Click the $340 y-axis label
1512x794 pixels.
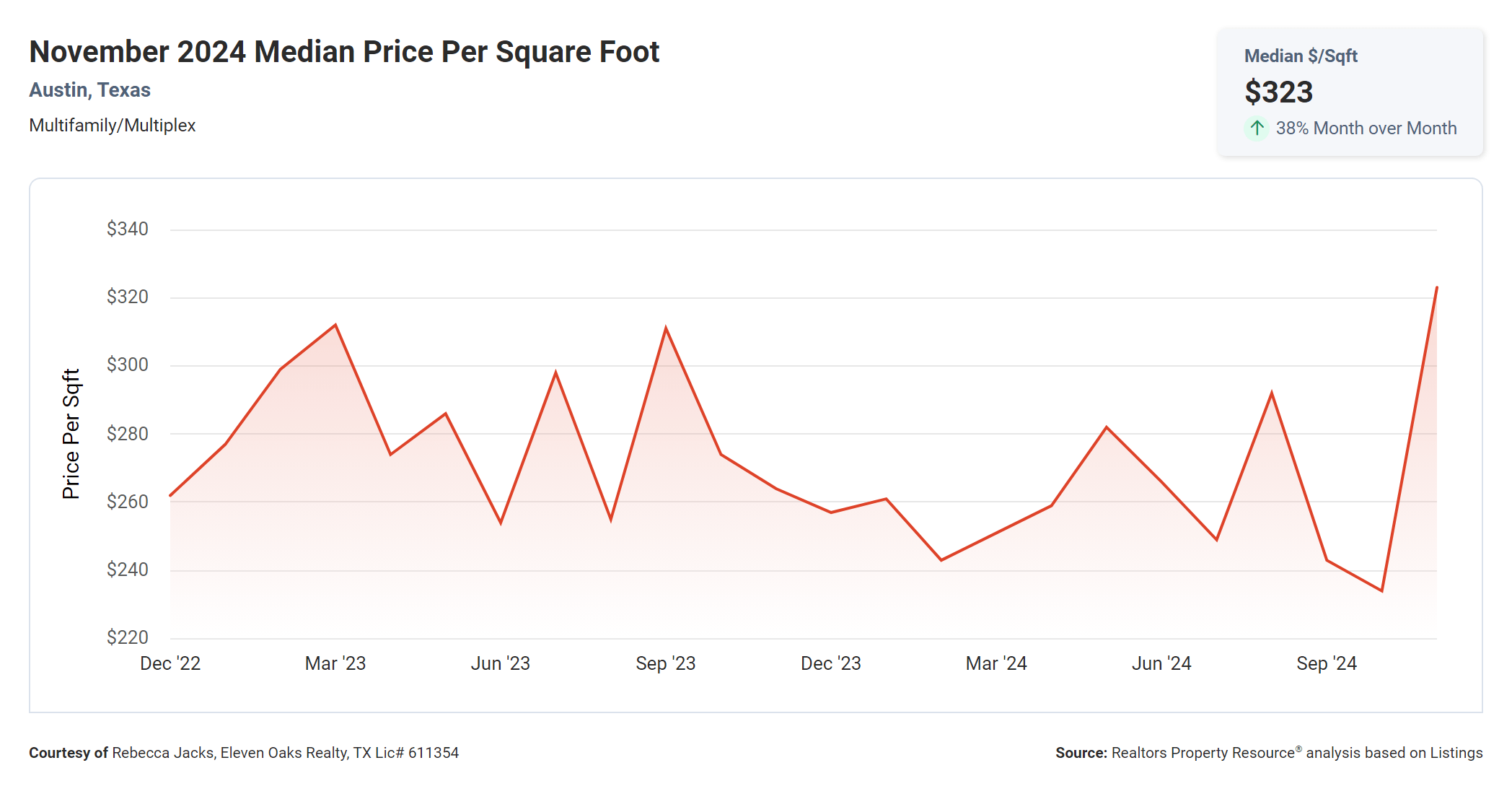click(128, 229)
